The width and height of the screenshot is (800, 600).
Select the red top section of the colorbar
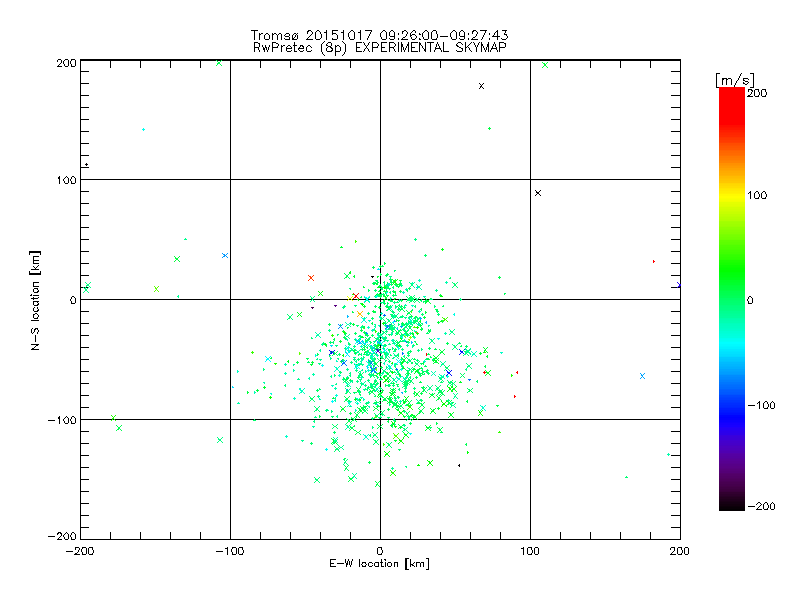[732, 105]
